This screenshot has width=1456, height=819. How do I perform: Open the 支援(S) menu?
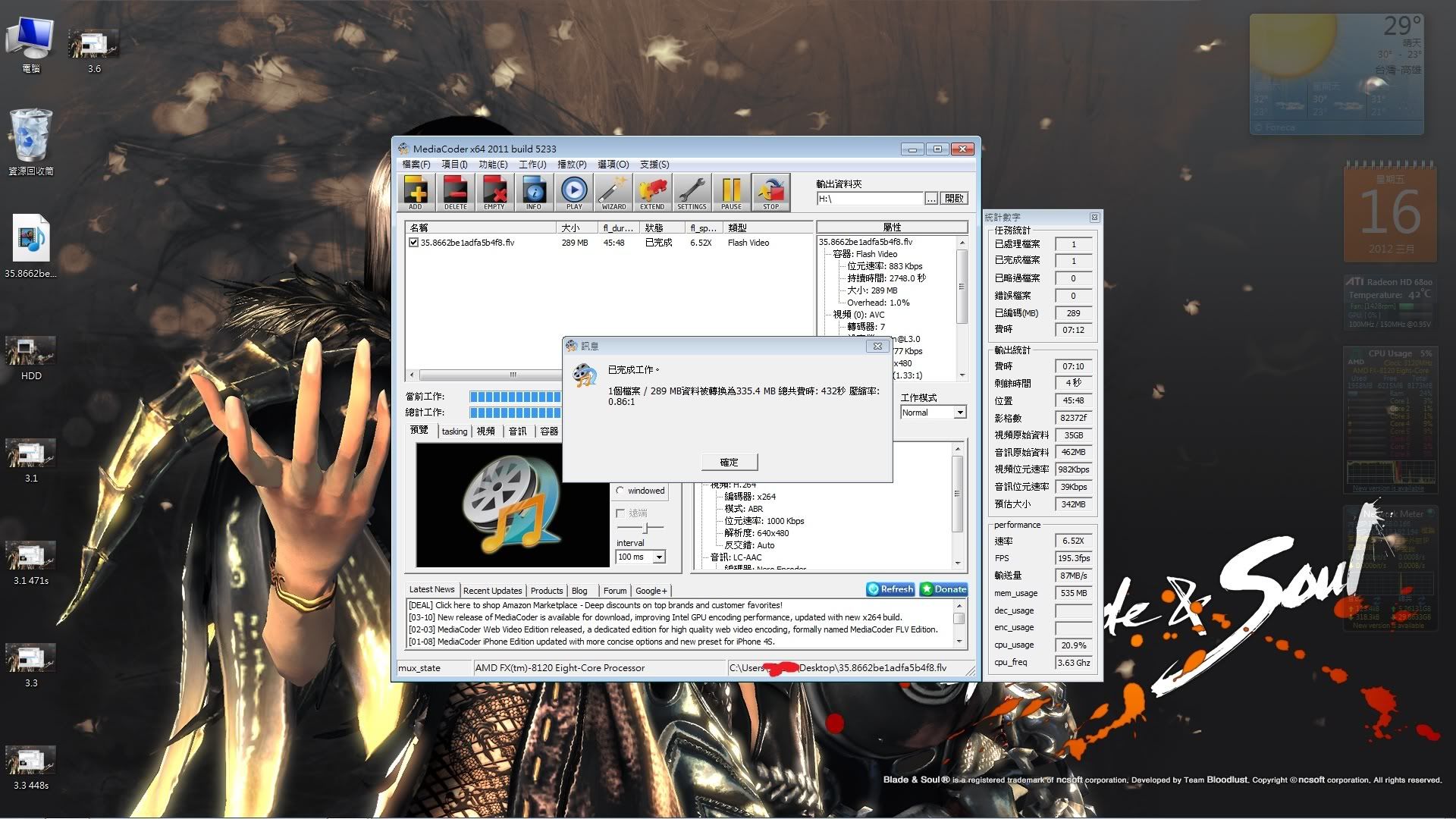coord(654,165)
